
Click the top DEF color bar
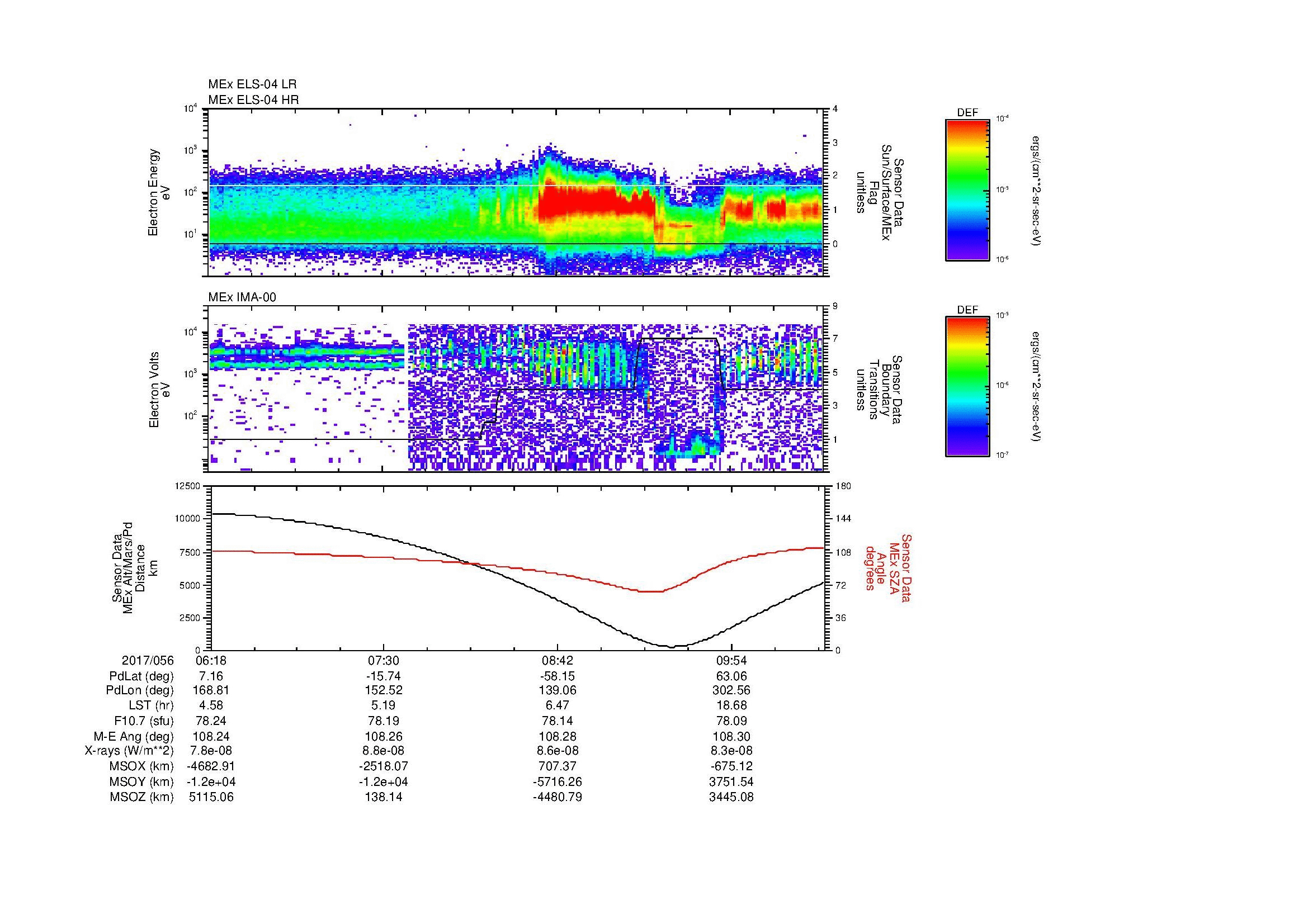pyautogui.click(x=967, y=189)
